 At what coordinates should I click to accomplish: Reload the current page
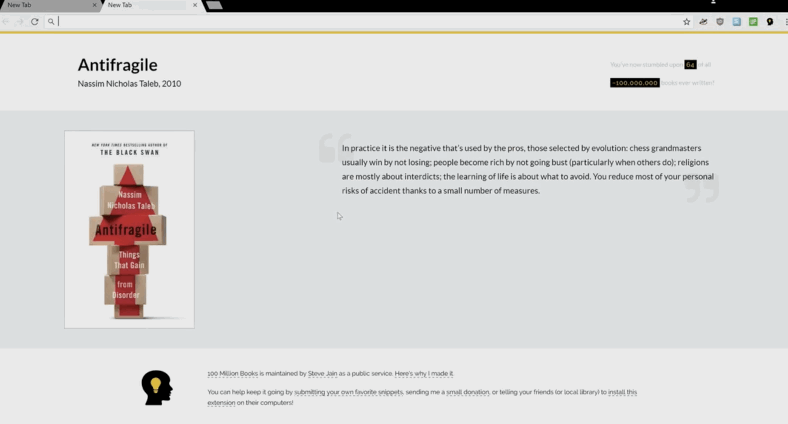[35, 22]
